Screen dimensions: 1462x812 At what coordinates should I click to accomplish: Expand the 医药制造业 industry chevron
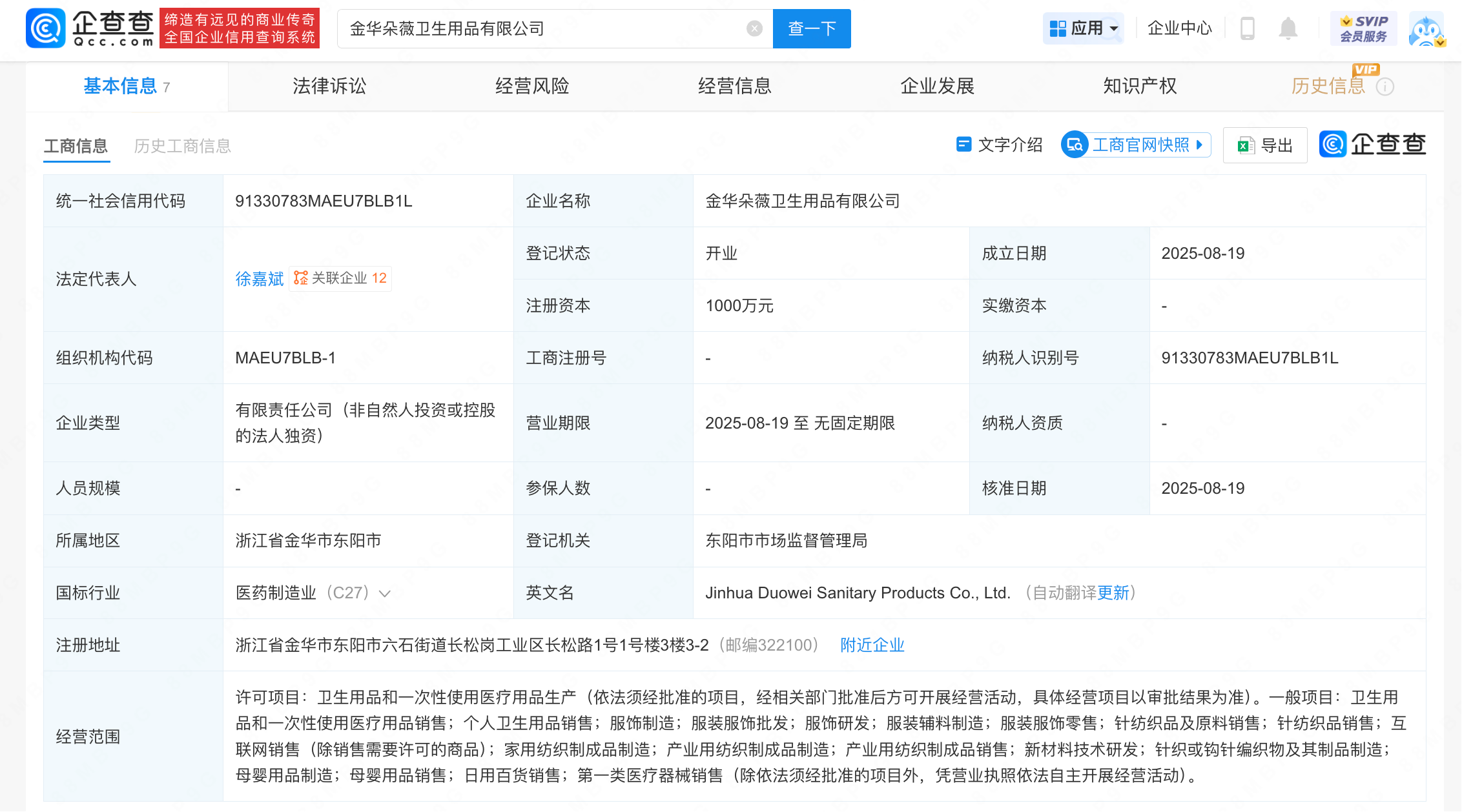385,594
